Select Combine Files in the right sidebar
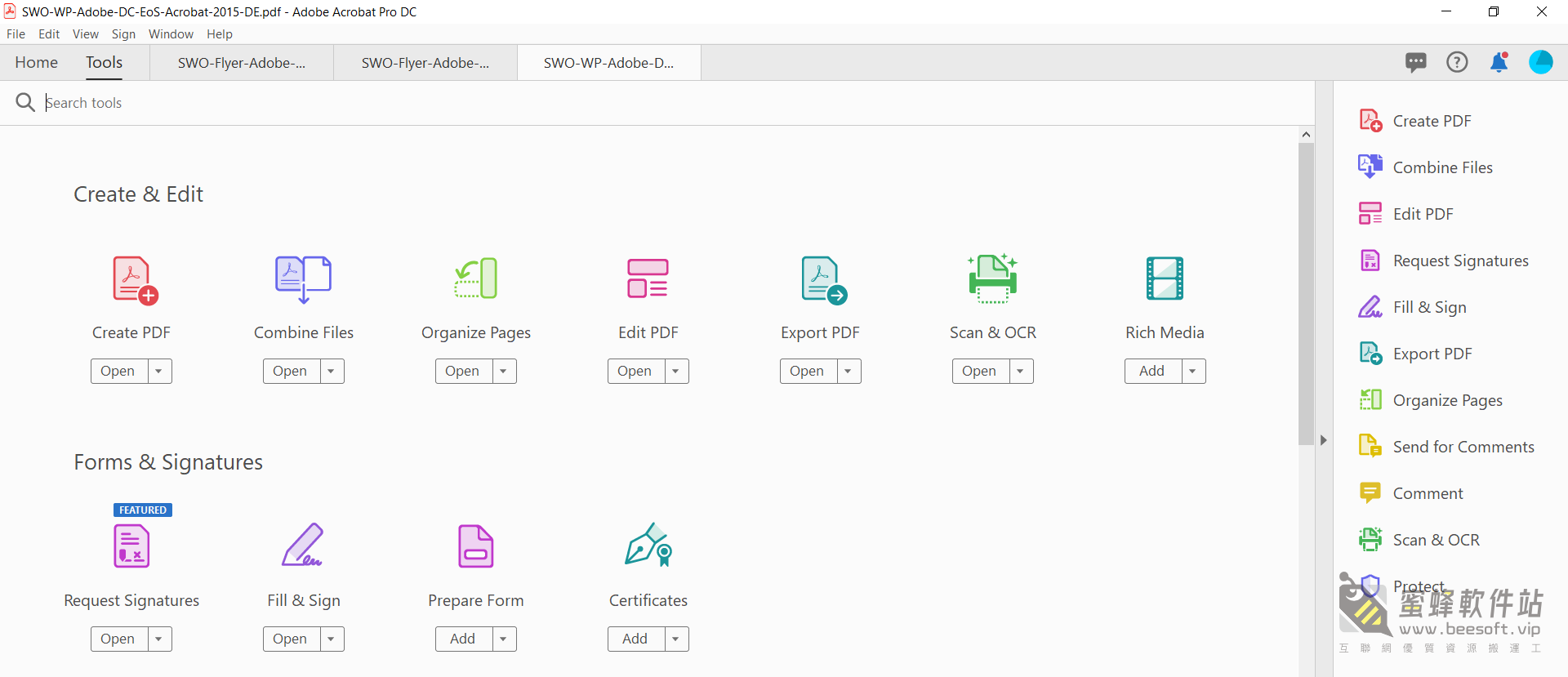The height and width of the screenshot is (677, 1568). click(x=1426, y=167)
